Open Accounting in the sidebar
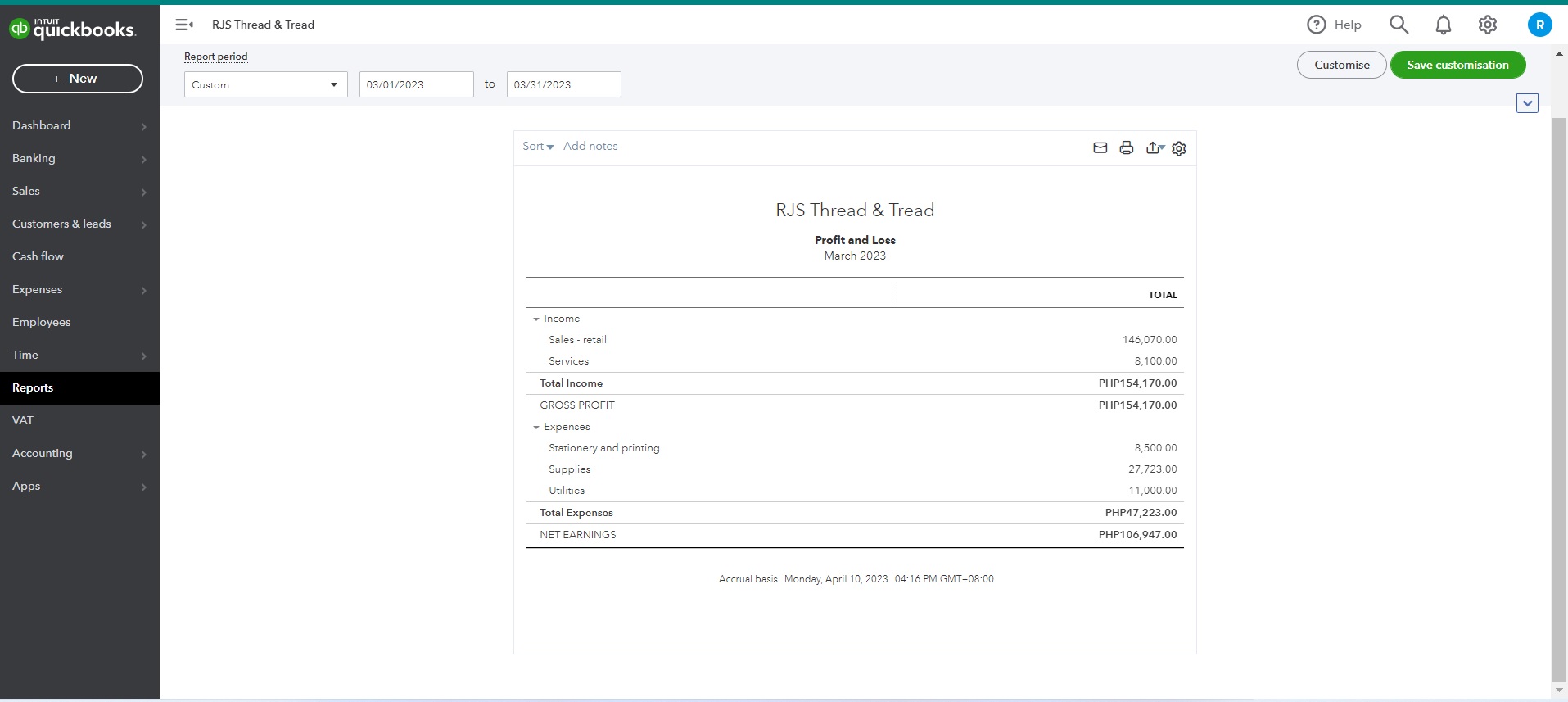 [42, 453]
